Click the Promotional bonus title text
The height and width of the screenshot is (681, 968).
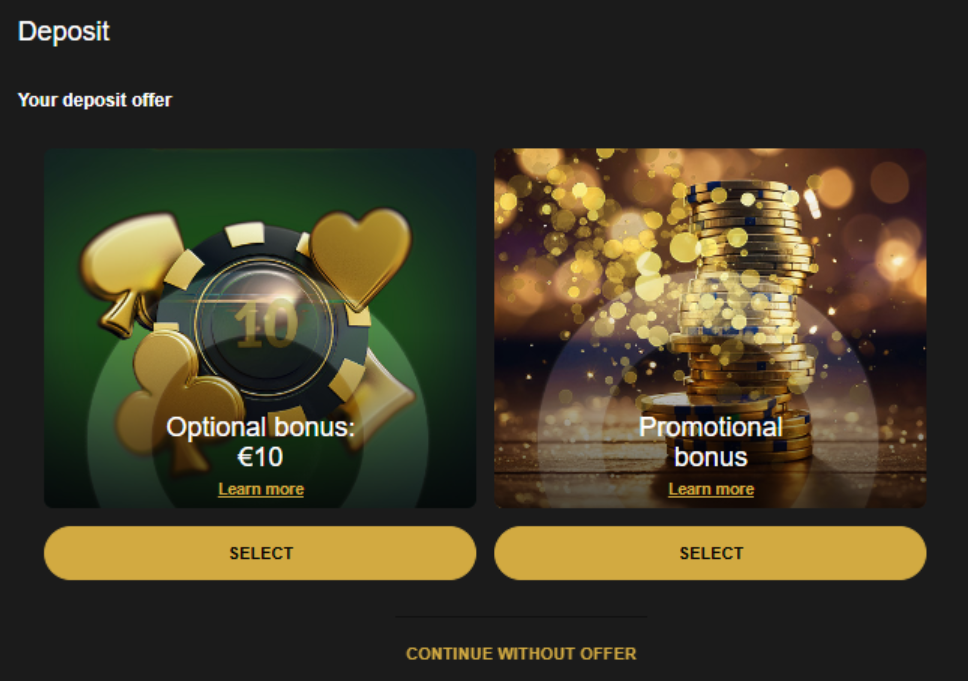click(x=711, y=442)
